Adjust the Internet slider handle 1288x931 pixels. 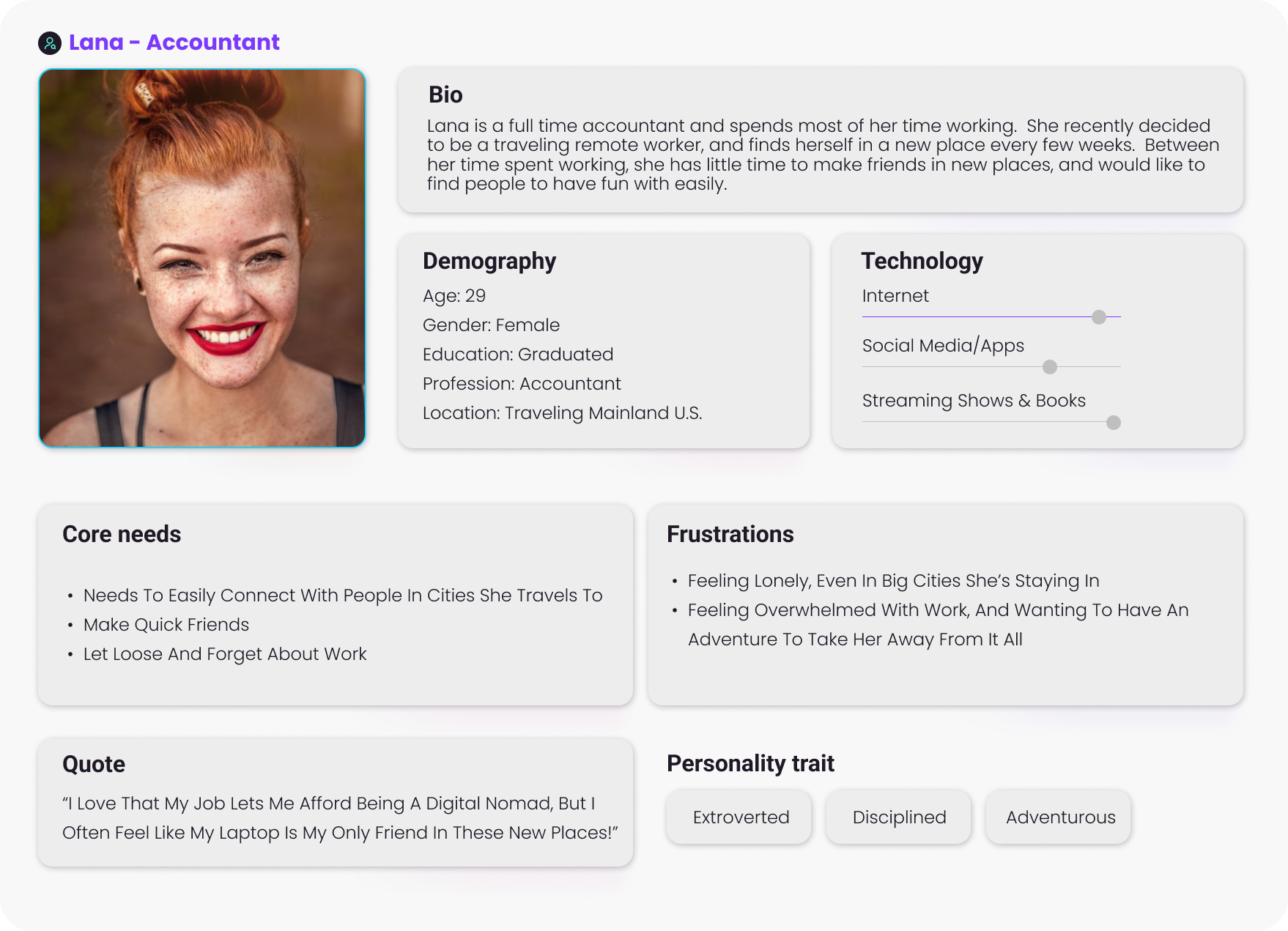pos(1099,317)
